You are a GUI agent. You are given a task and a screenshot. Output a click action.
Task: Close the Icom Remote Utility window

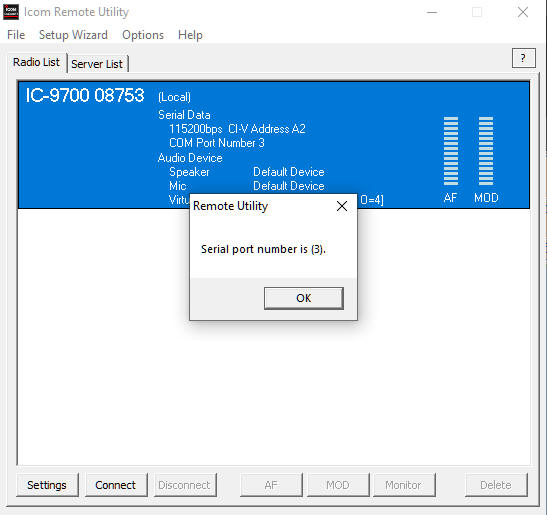pos(523,12)
